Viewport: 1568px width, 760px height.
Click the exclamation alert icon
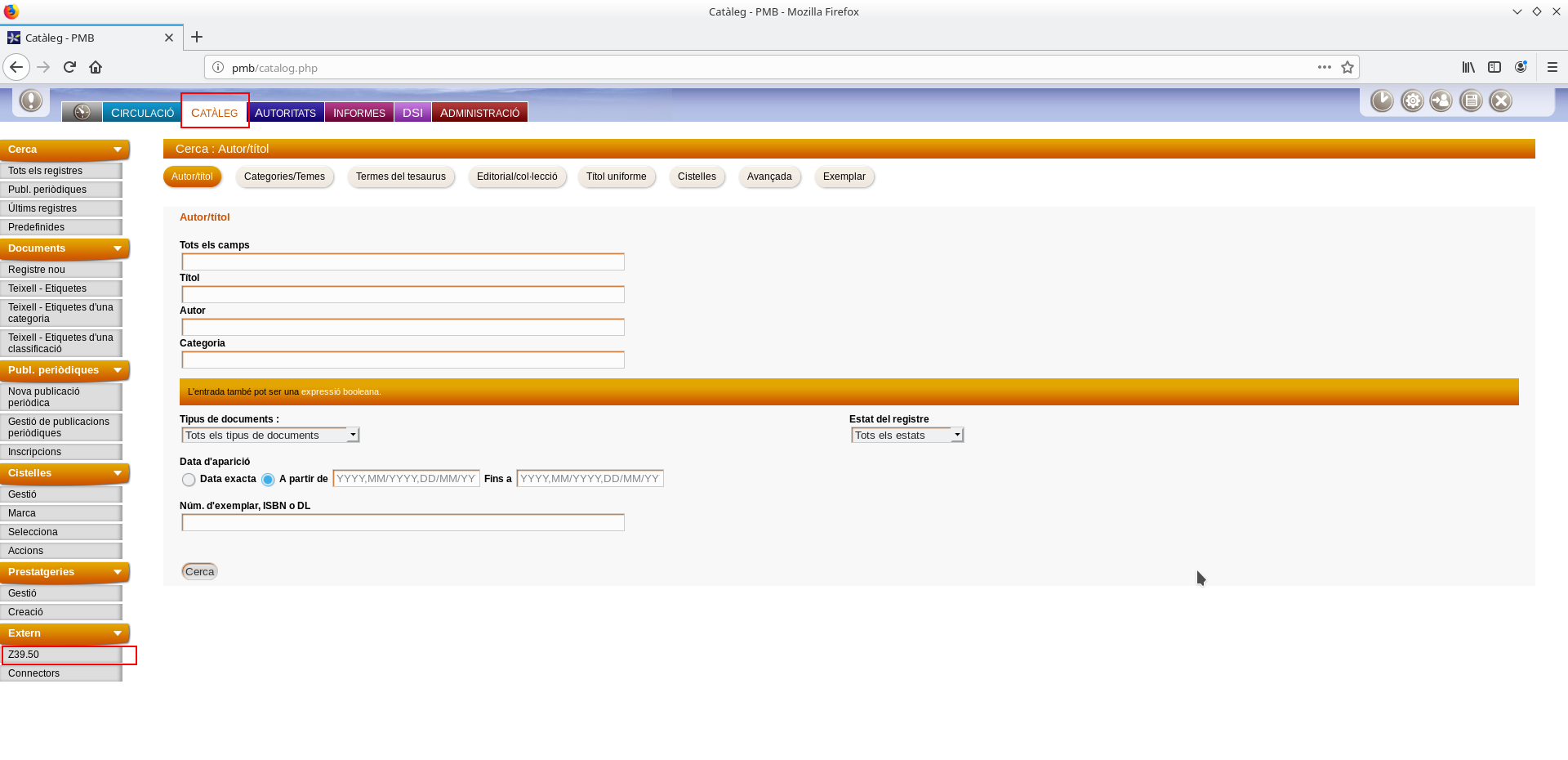click(x=31, y=101)
